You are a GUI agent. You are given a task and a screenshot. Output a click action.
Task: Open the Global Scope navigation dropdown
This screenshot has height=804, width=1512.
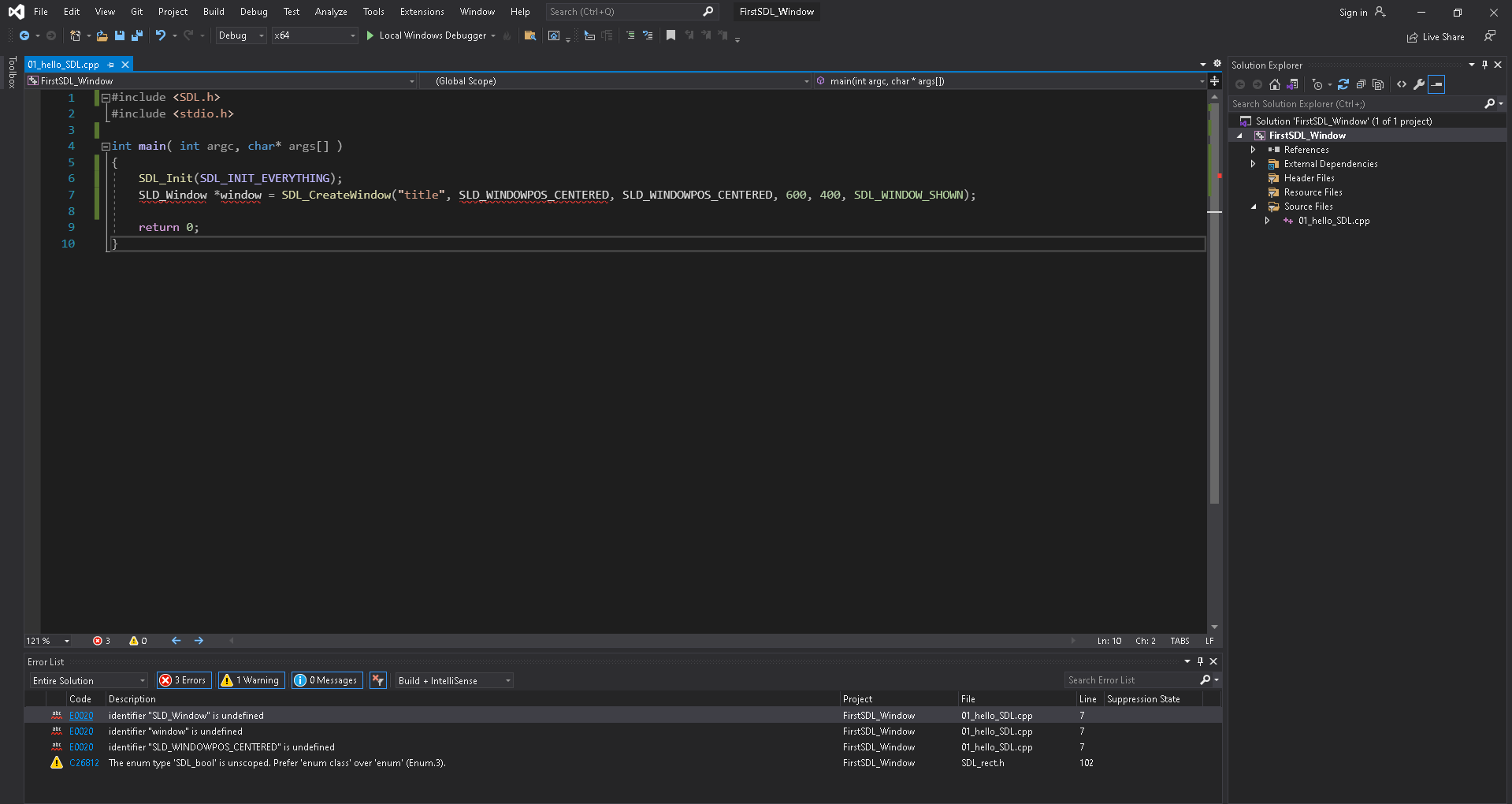(615, 81)
